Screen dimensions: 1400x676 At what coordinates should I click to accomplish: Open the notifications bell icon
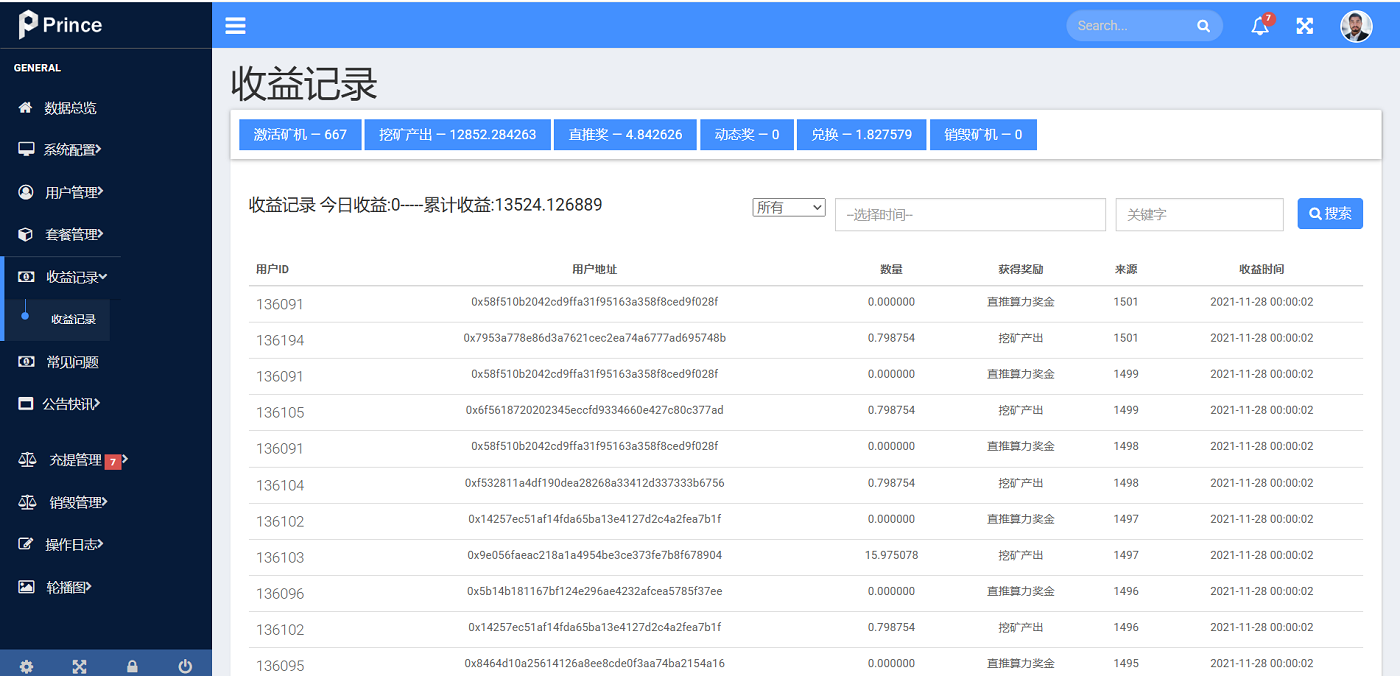coord(1260,27)
